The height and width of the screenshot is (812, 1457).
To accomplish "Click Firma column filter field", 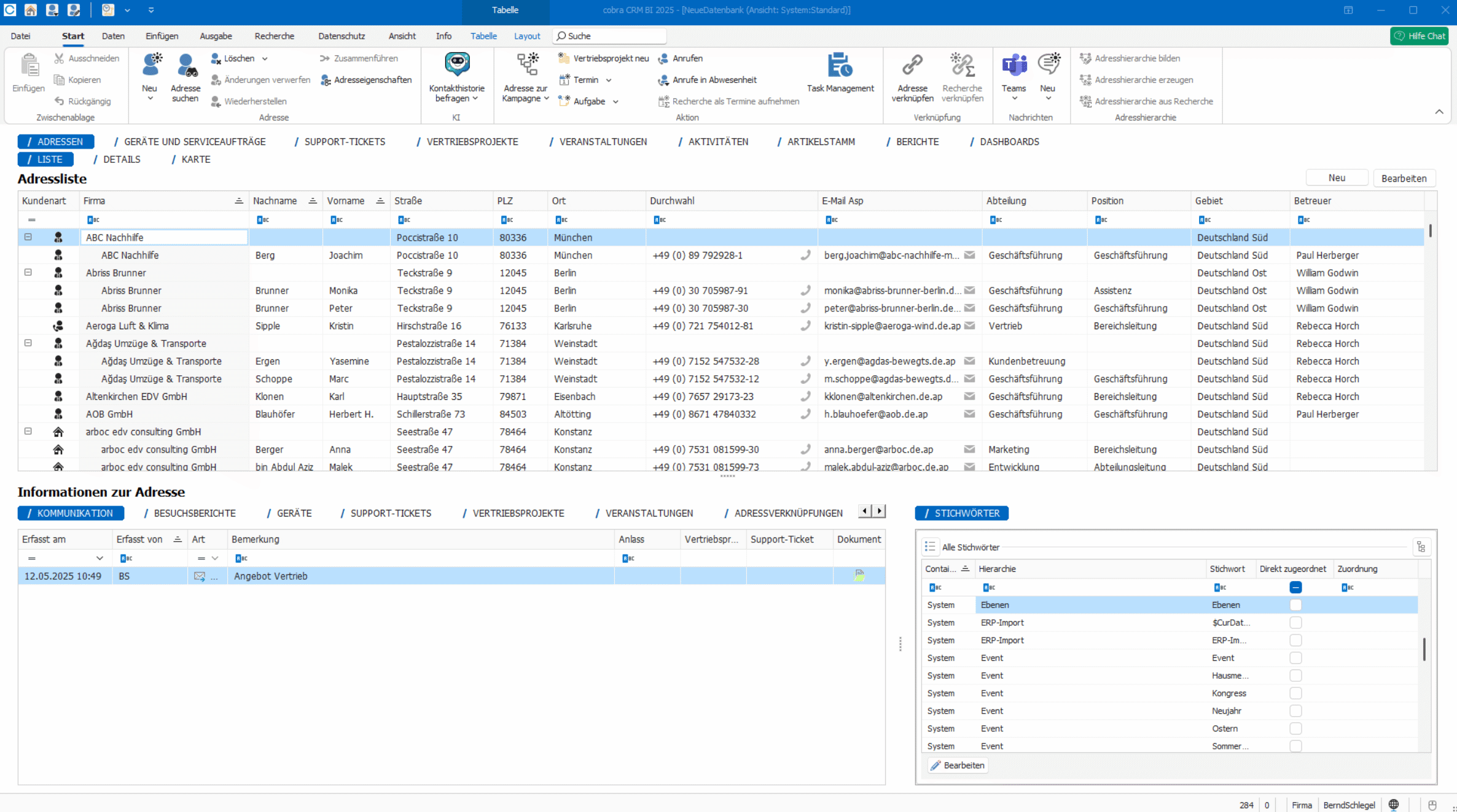I will tap(165, 219).
